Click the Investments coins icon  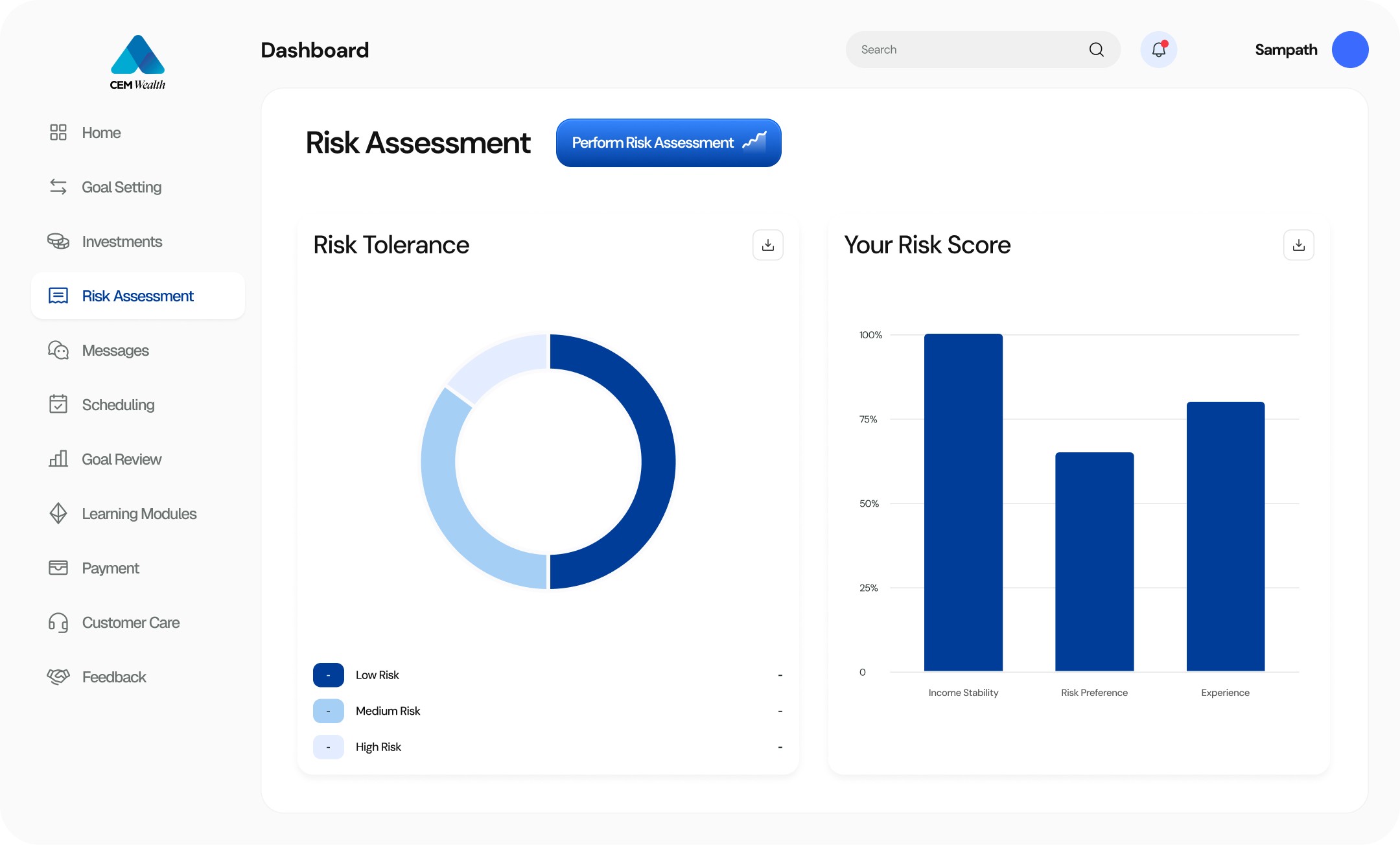tap(58, 242)
